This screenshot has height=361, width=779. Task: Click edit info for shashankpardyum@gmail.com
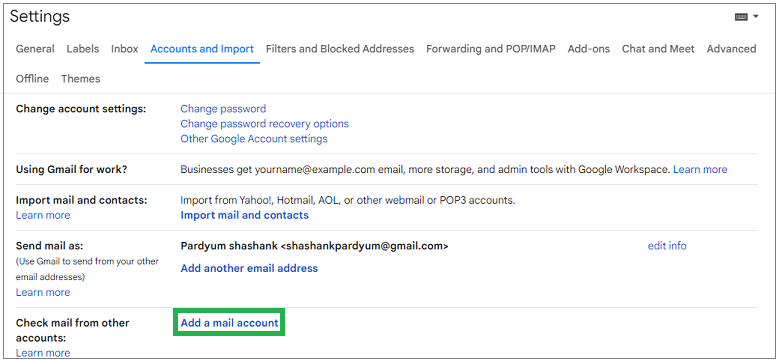(x=667, y=246)
